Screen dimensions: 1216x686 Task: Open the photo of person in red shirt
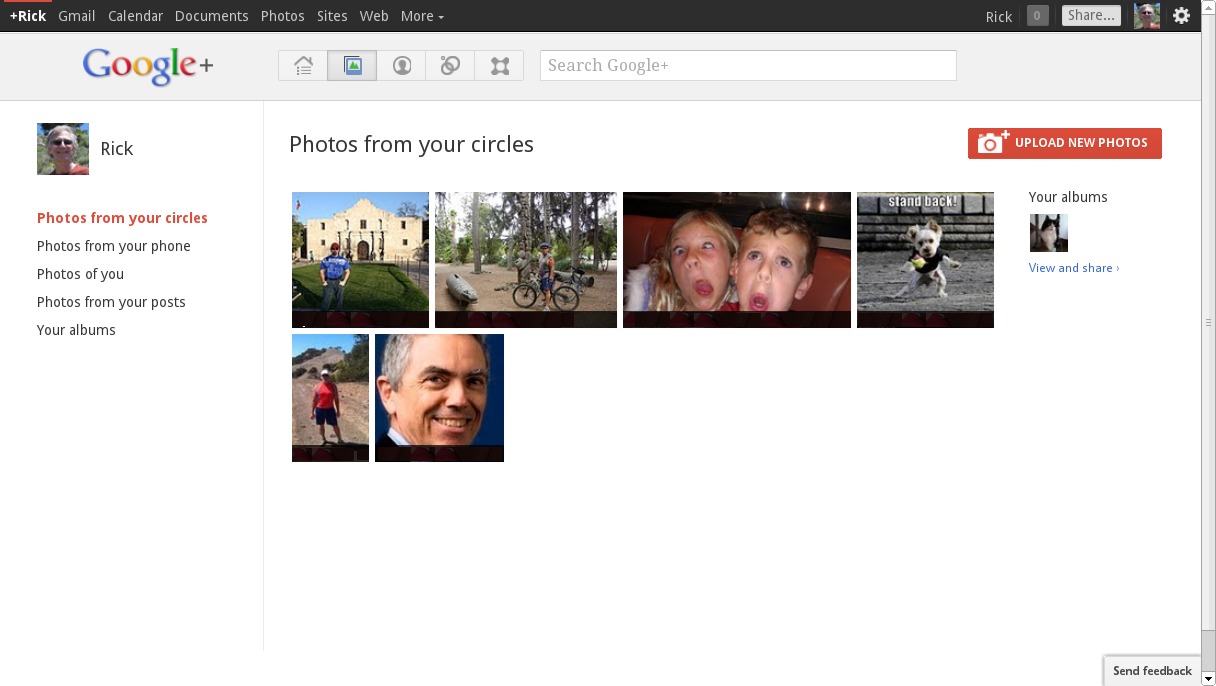click(330, 398)
